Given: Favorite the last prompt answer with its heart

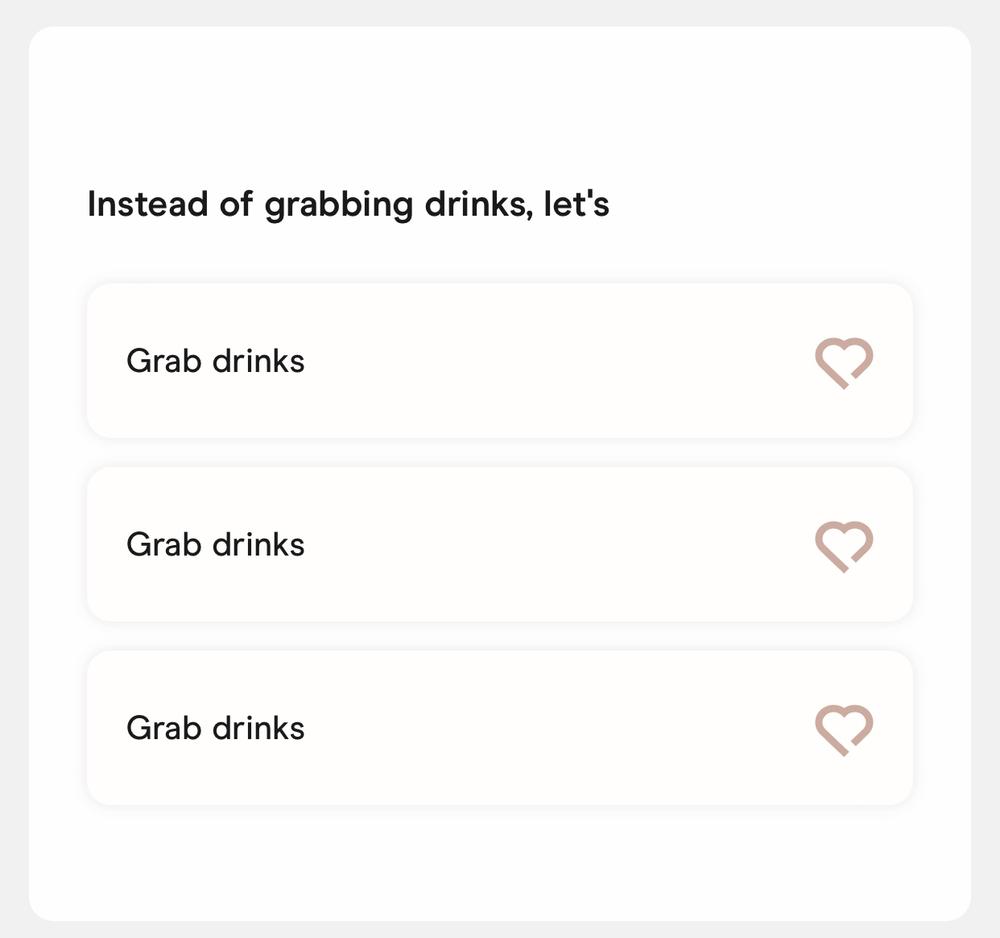Looking at the screenshot, I should click(844, 730).
